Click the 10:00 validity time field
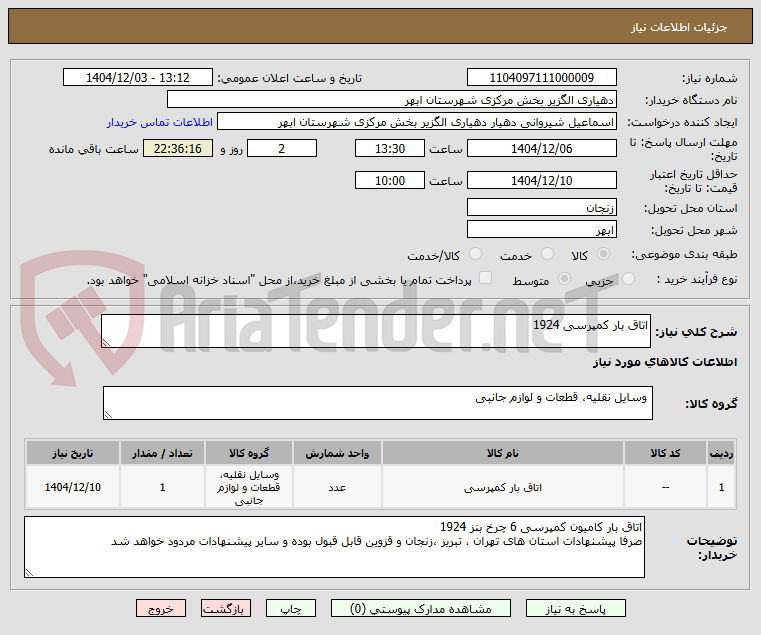761x635 pixels. [x=390, y=181]
